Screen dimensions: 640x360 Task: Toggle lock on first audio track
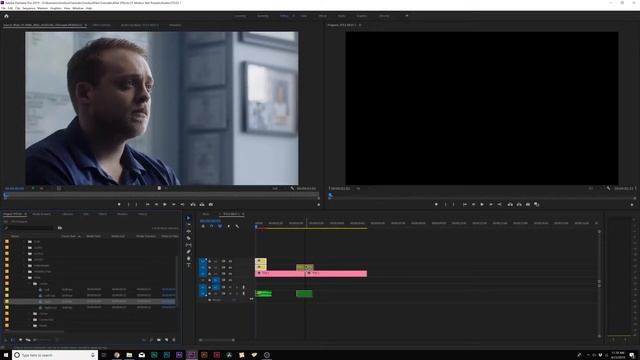pyautogui.click(x=210, y=287)
